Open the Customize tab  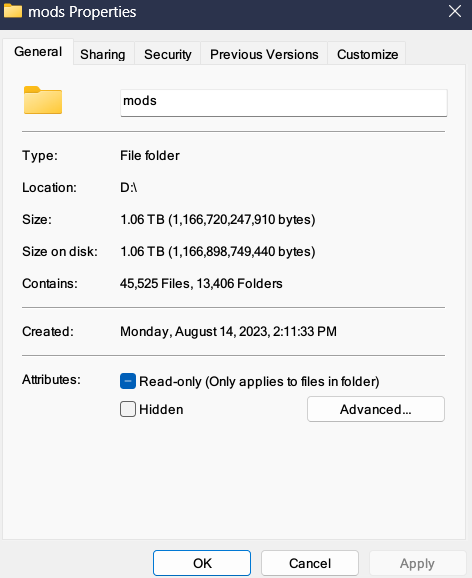tap(367, 55)
